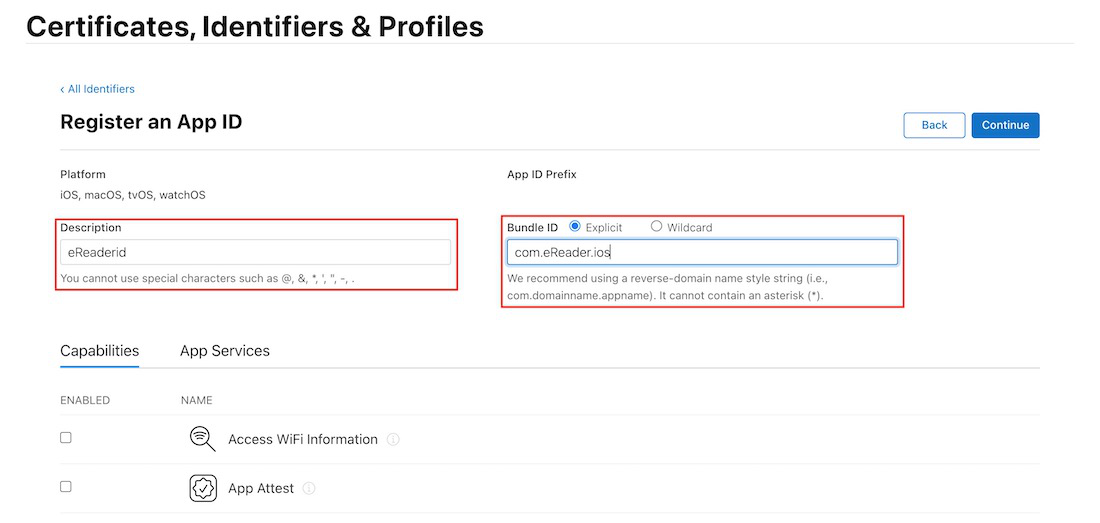This screenshot has height=523, width=1100.
Task: Click into the Bundle ID text field
Action: [702, 252]
